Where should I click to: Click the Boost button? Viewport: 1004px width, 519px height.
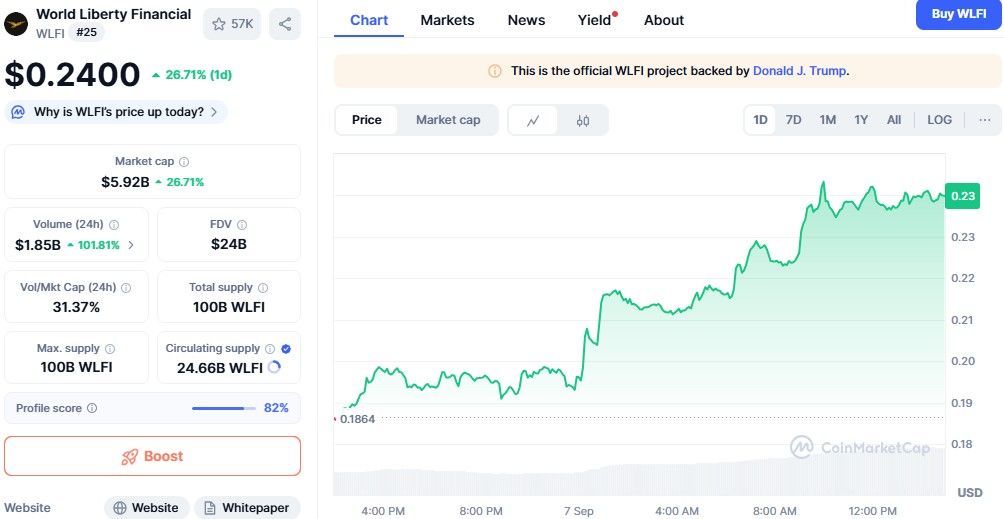(152, 456)
